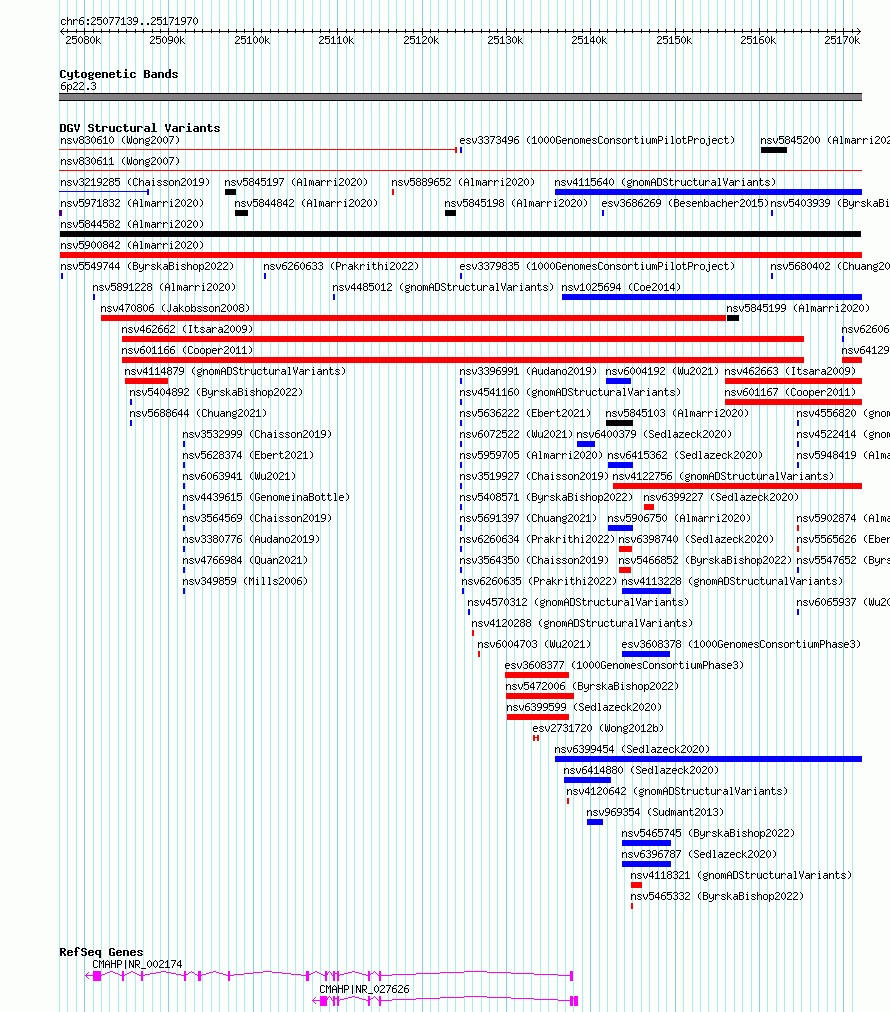The image size is (890, 1012).
Task: Click nsv4118321 gnomADStructuralVariants label
Action: (x=742, y=875)
